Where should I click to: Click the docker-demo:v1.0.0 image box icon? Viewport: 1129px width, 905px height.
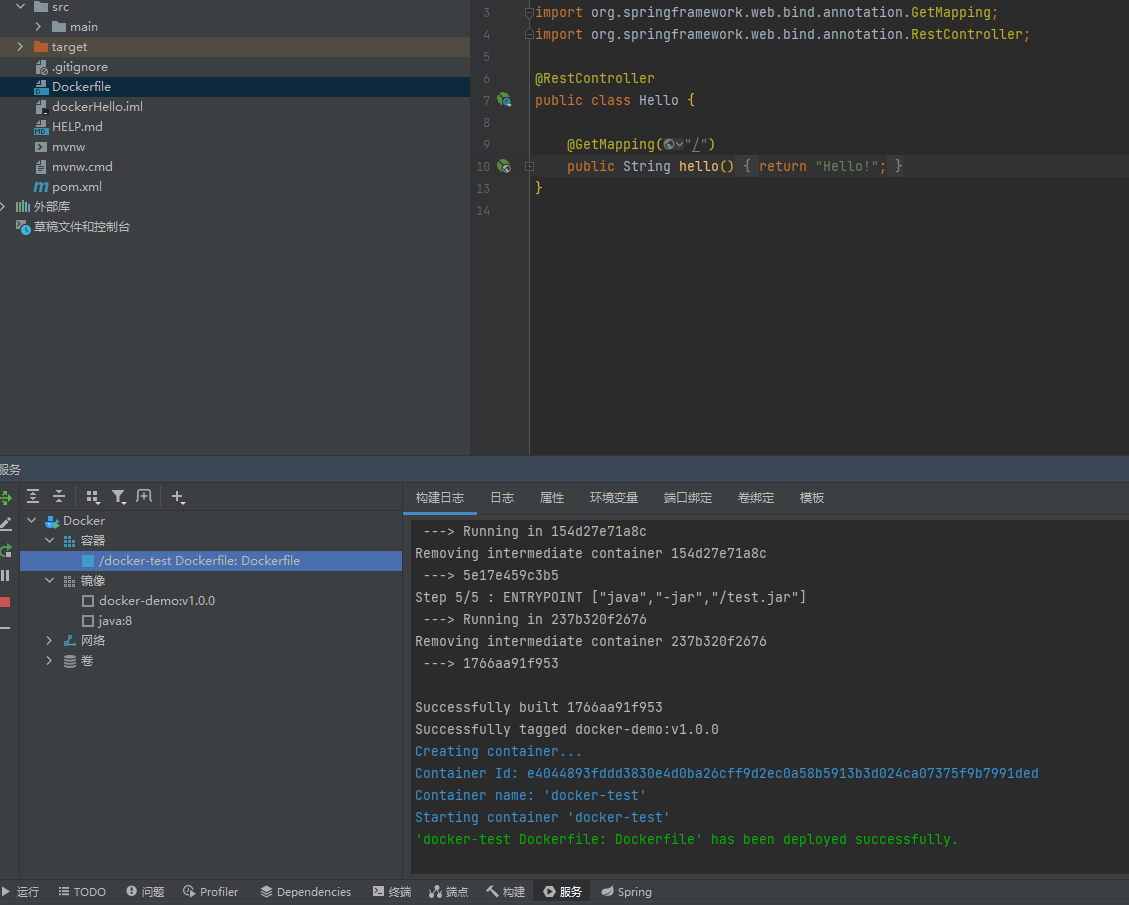coord(88,600)
